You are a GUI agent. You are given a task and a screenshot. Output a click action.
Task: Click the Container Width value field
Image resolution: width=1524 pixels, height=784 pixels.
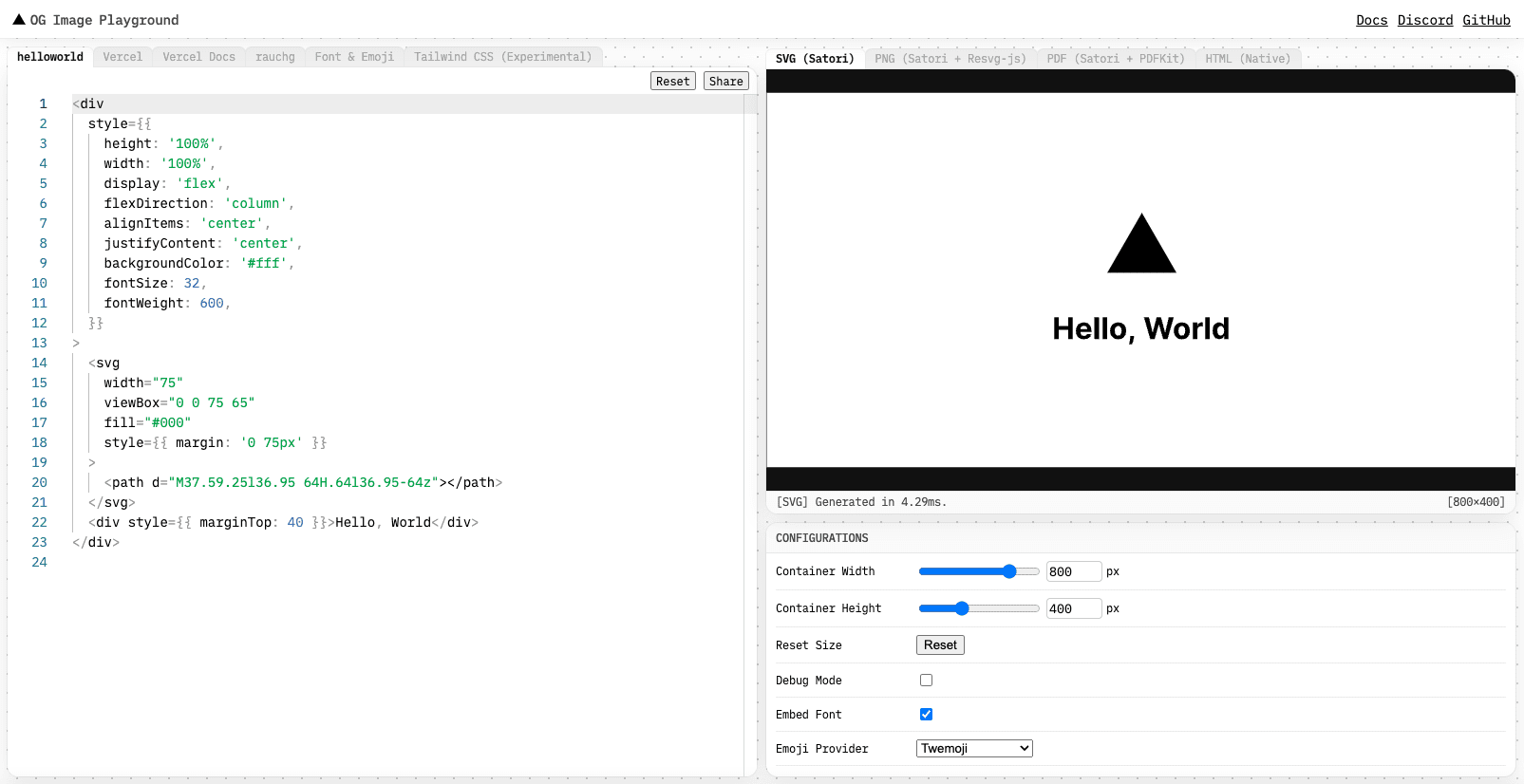(1074, 571)
